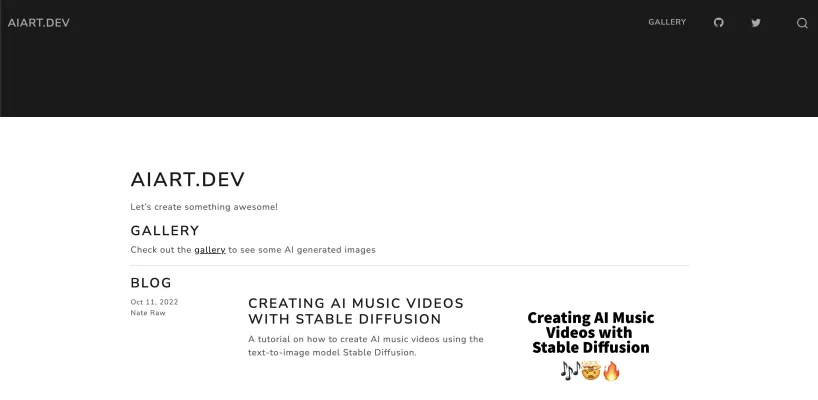Click the large AIART.DEV page heading
Viewport: 818px width, 400px height.
[187, 180]
